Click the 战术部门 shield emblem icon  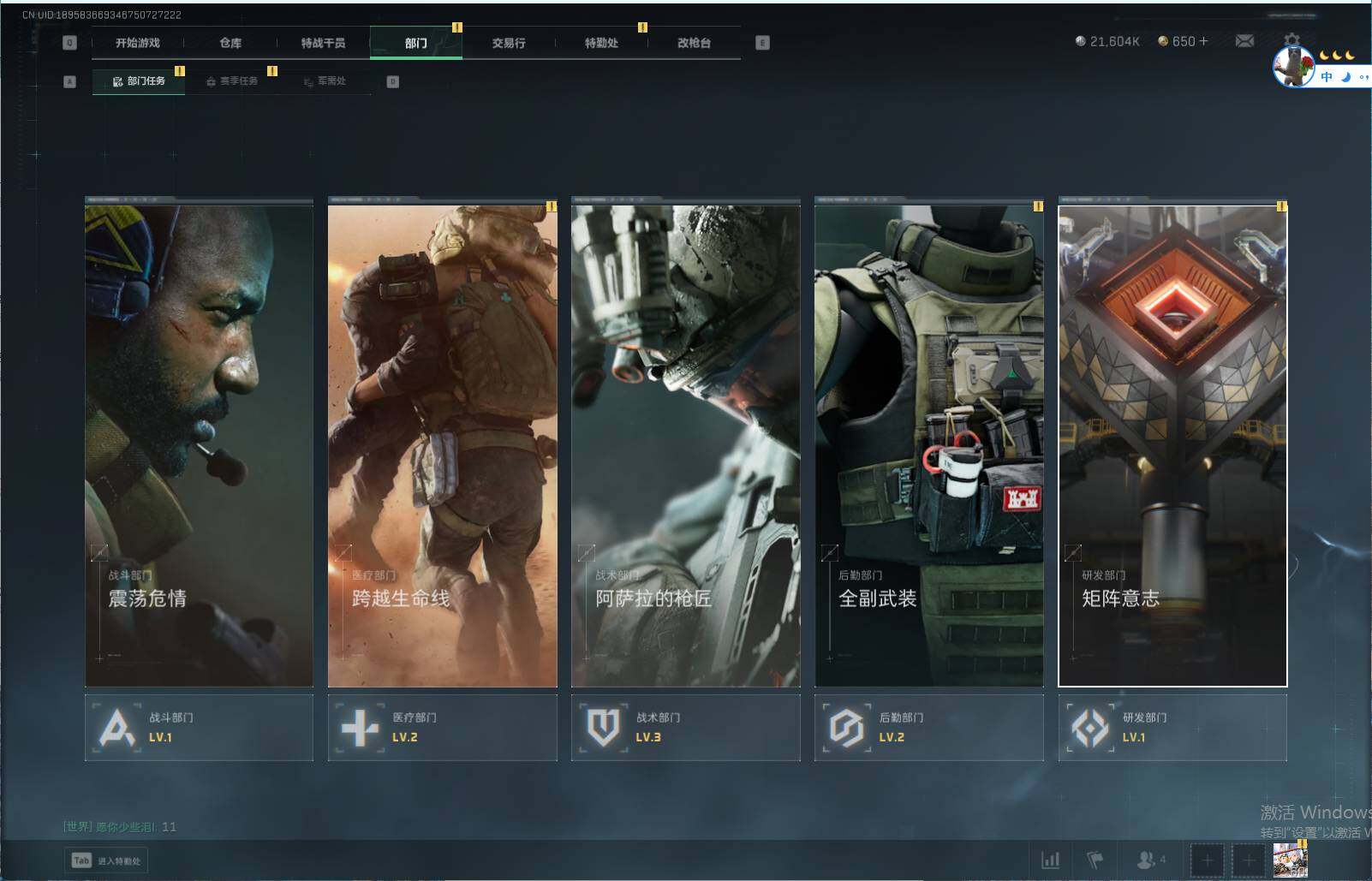tap(603, 728)
